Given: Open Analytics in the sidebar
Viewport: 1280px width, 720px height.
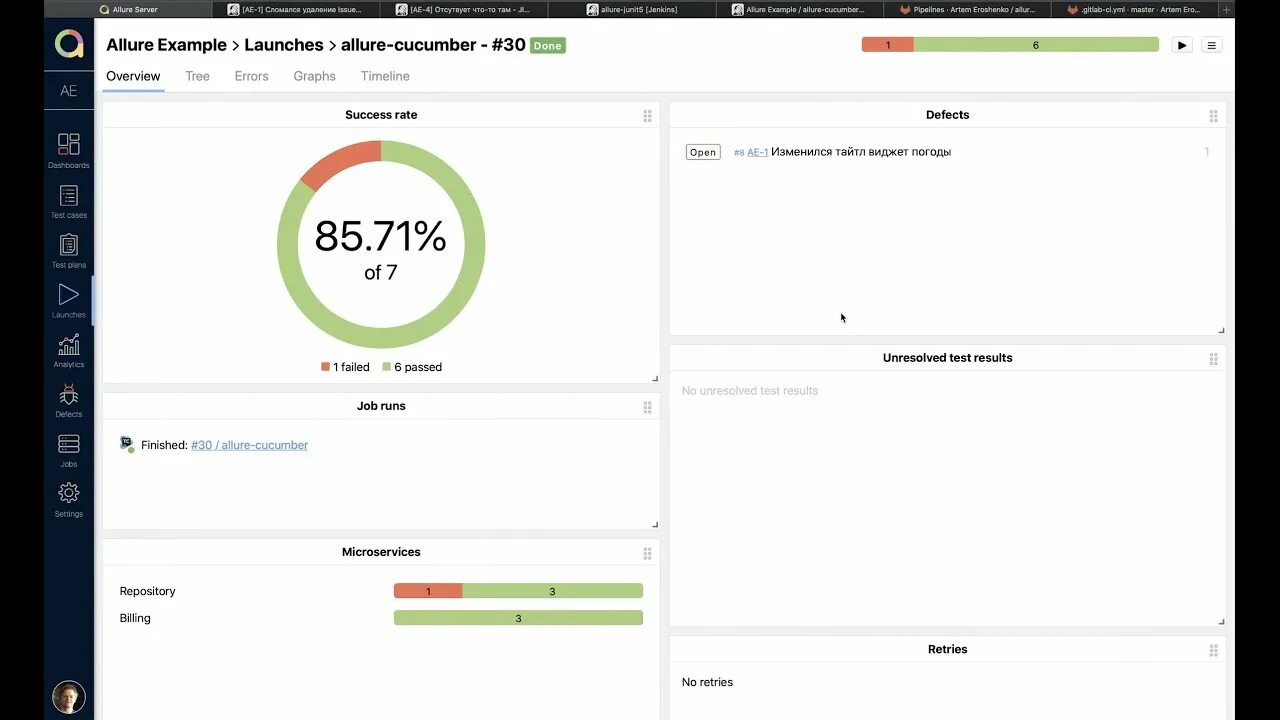Looking at the screenshot, I should pyautogui.click(x=69, y=350).
